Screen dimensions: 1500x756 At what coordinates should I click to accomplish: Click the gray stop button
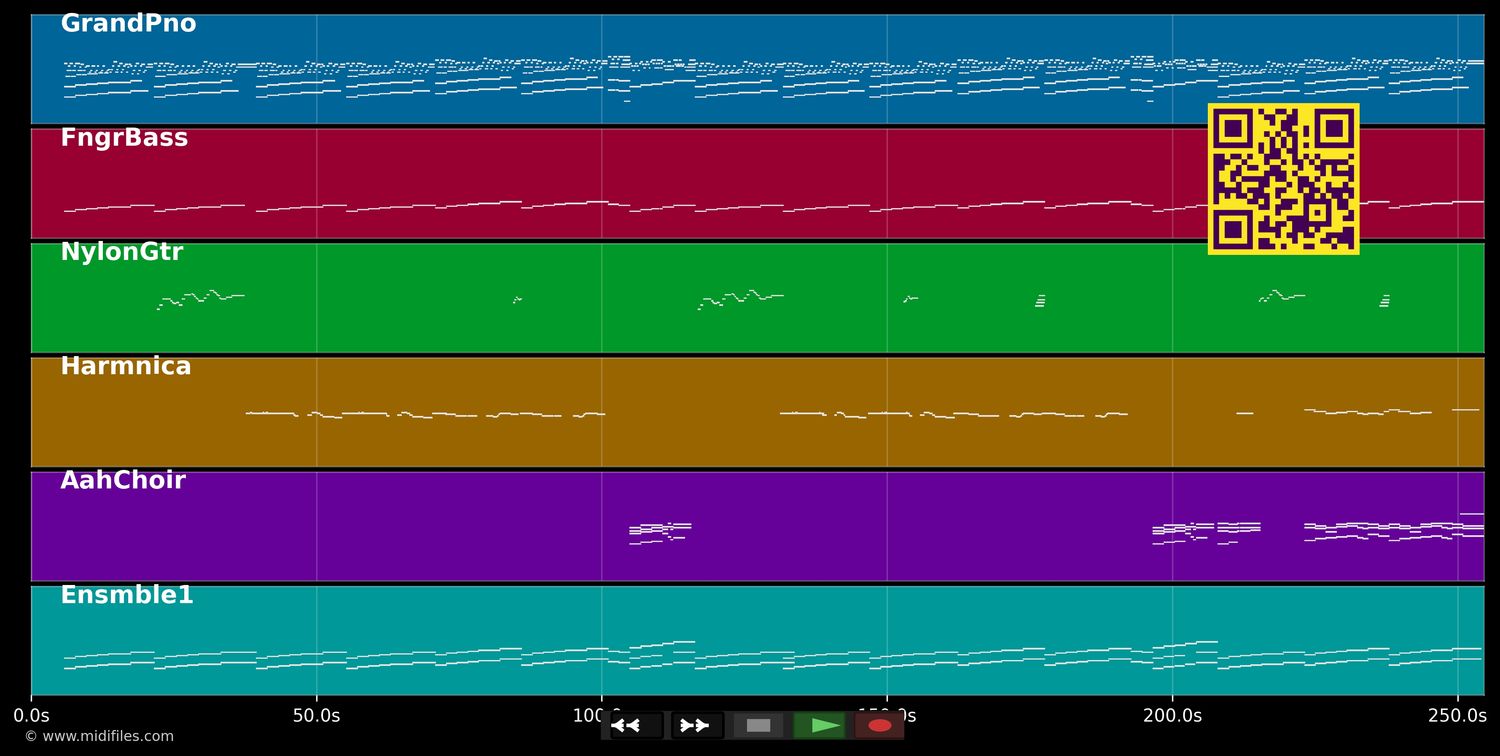758,725
